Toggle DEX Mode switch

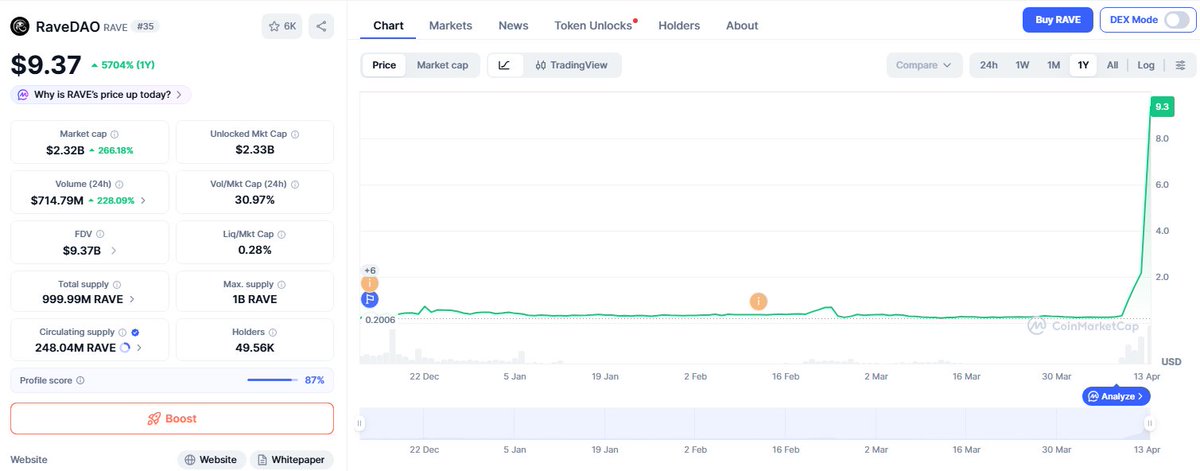coord(1176,20)
